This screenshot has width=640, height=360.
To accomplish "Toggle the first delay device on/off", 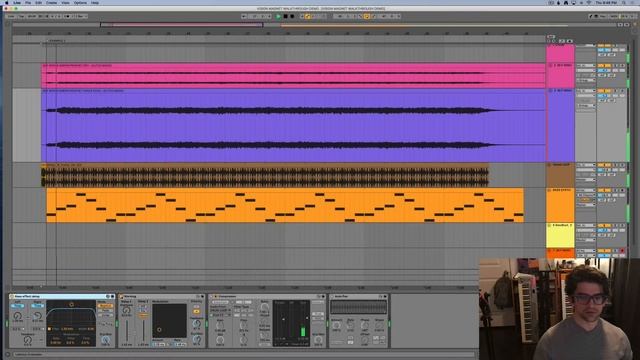I will (12, 296).
